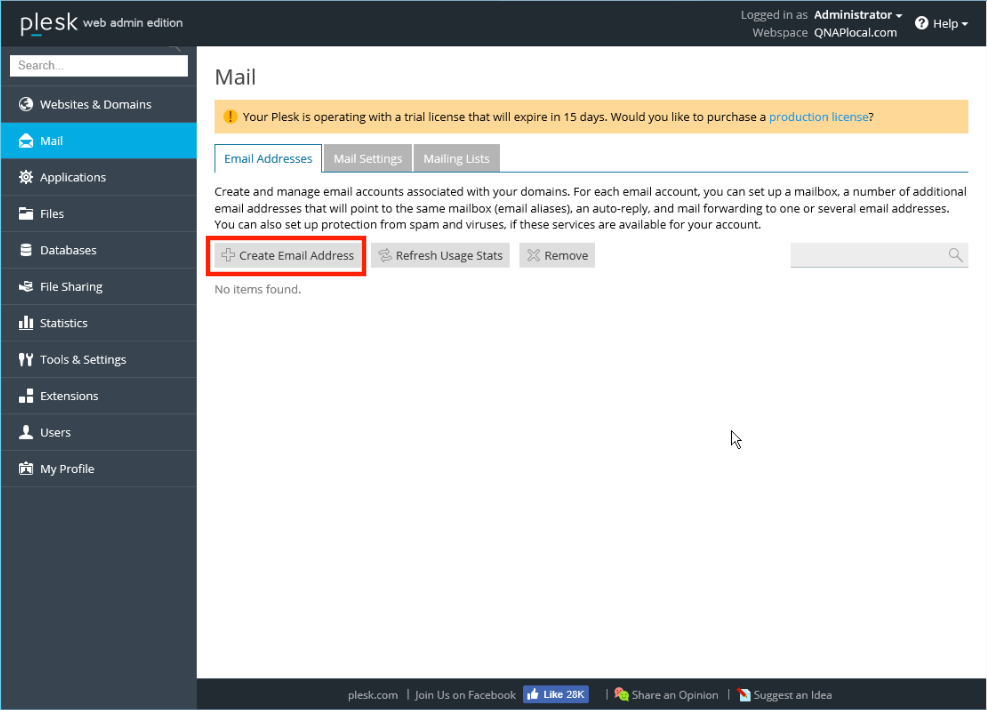Switch to the Mailing Lists tab
987x710 pixels.
456,159
